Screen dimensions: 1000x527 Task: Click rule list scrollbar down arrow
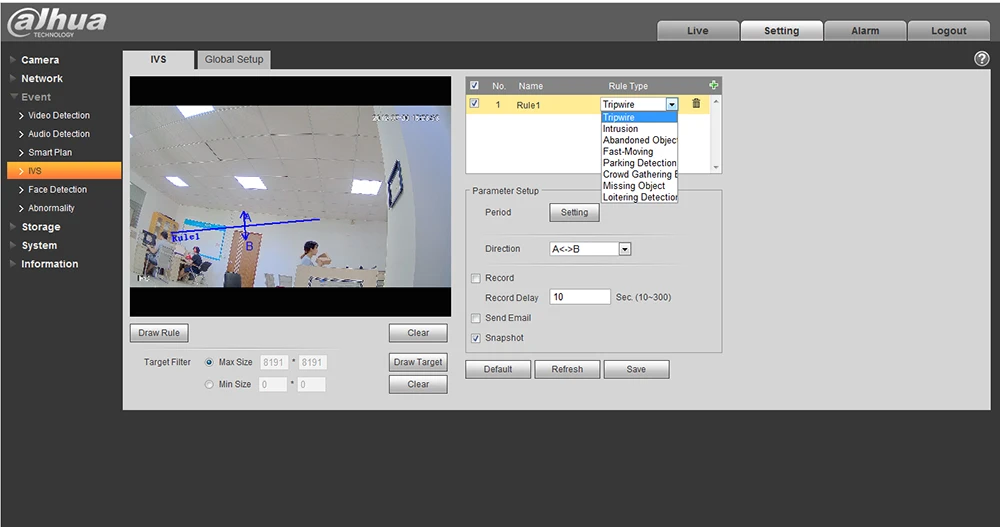pos(716,167)
